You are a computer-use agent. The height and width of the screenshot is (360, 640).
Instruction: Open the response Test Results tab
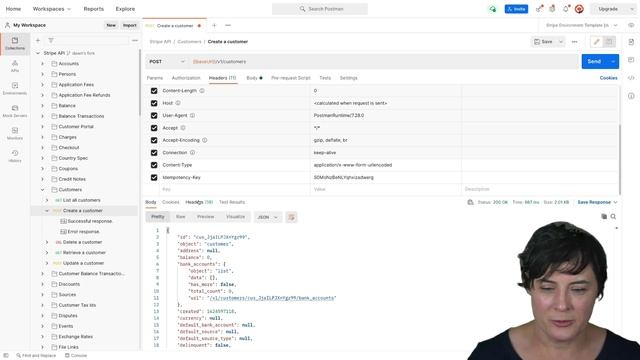[x=232, y=202]
